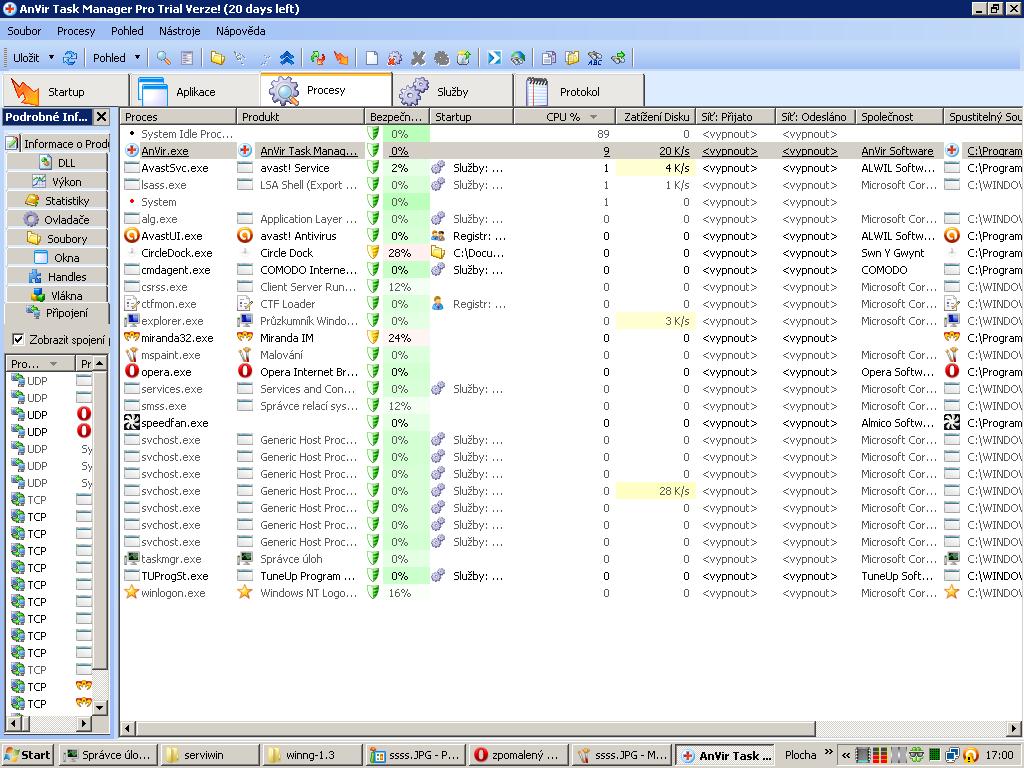Image resolution: width=1024 pixels, height=768 pixels.
Task: Select the CircleDock.exe process row
Action: coord(571,253)
